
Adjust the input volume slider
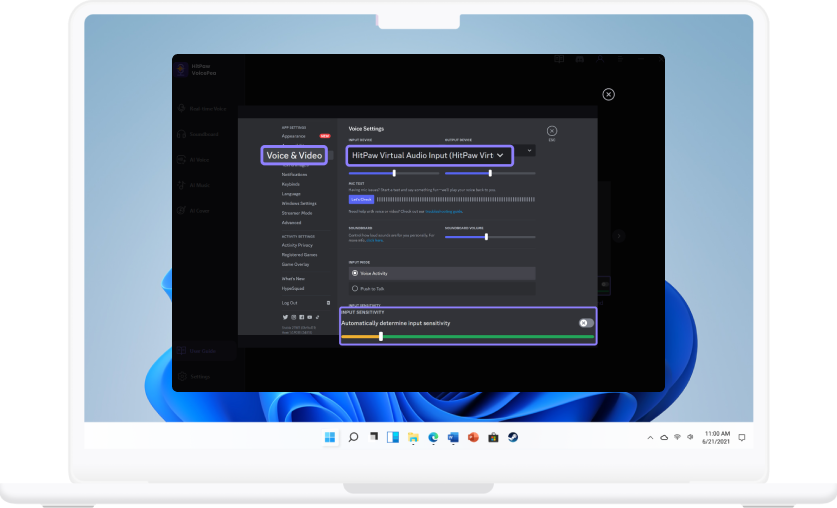[394, 173]
